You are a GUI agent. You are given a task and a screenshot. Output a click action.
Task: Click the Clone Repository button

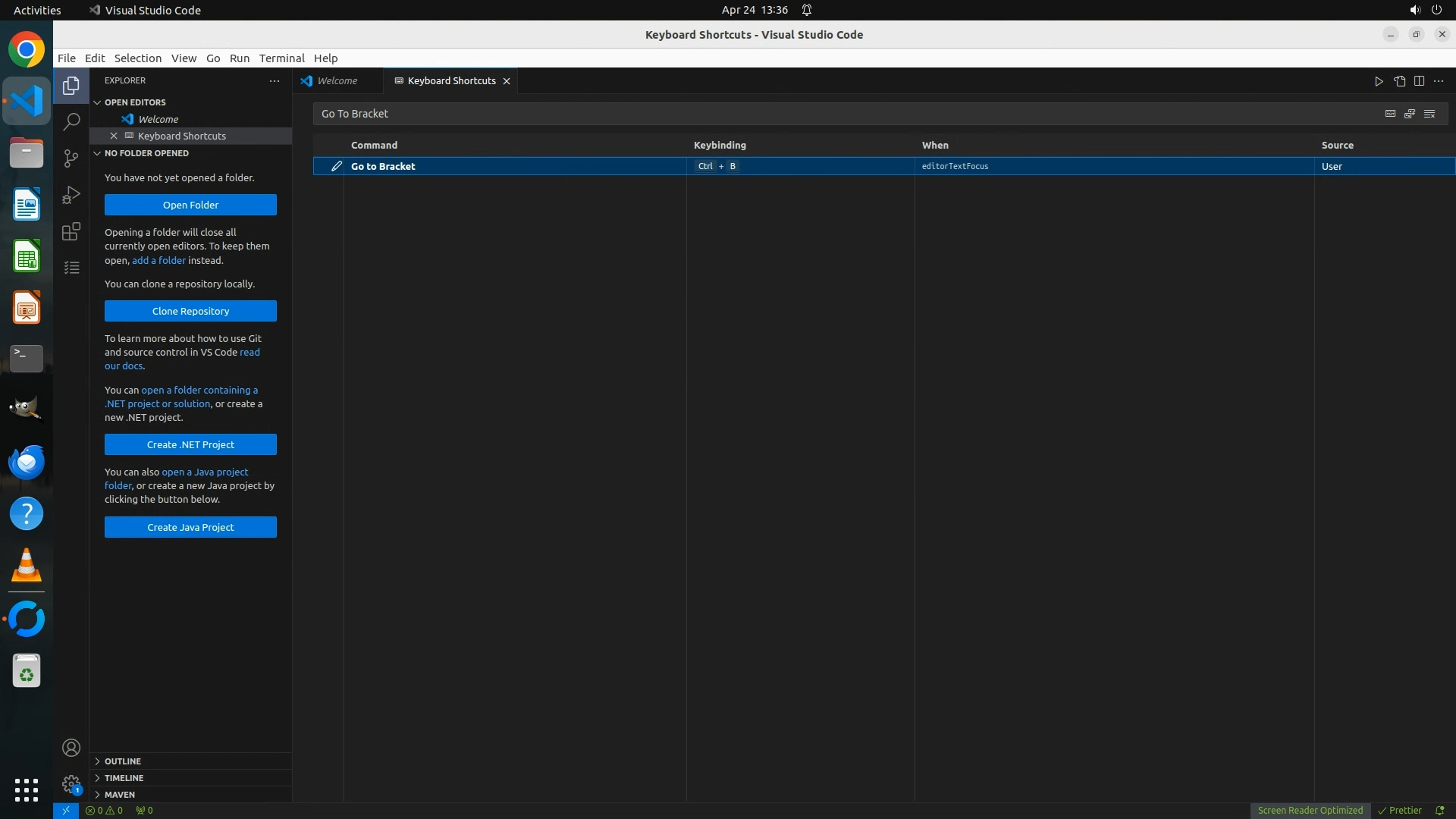[190, 311]
